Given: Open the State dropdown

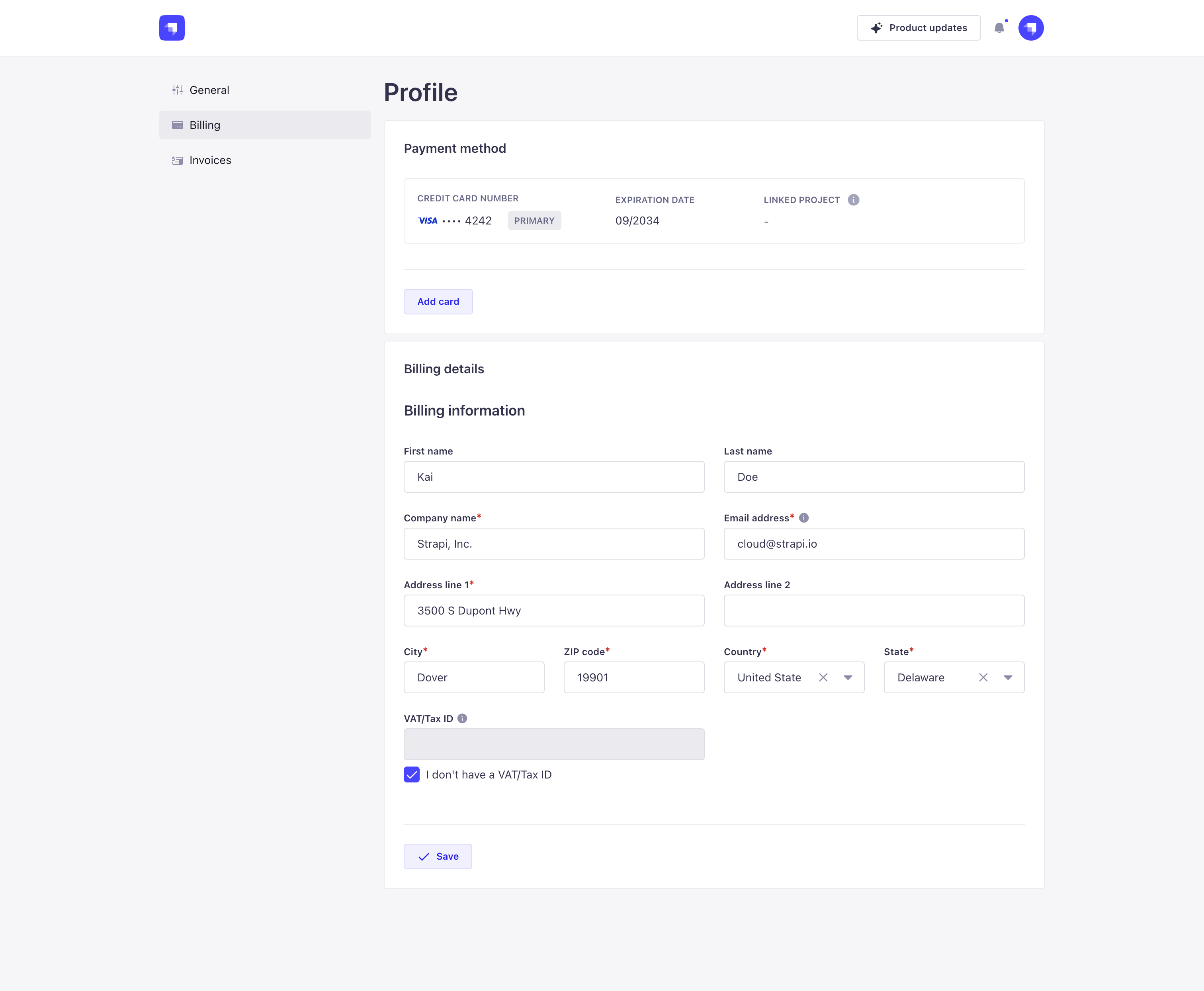Looking at the screenshot, I should pos(1009,678).
